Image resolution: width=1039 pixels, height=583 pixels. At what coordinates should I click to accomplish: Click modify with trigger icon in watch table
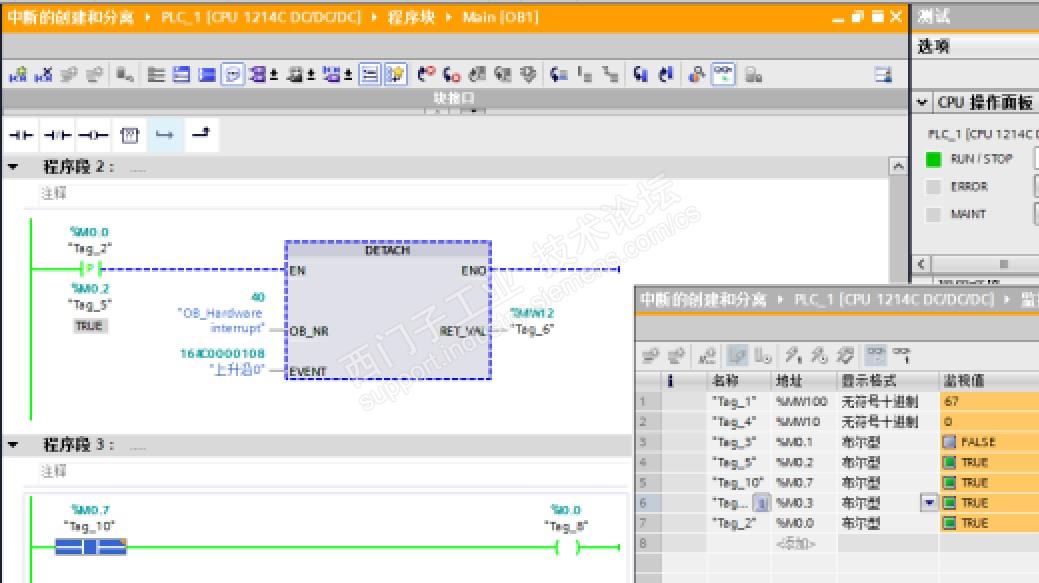pyautogui.click(x=819, y=356)
